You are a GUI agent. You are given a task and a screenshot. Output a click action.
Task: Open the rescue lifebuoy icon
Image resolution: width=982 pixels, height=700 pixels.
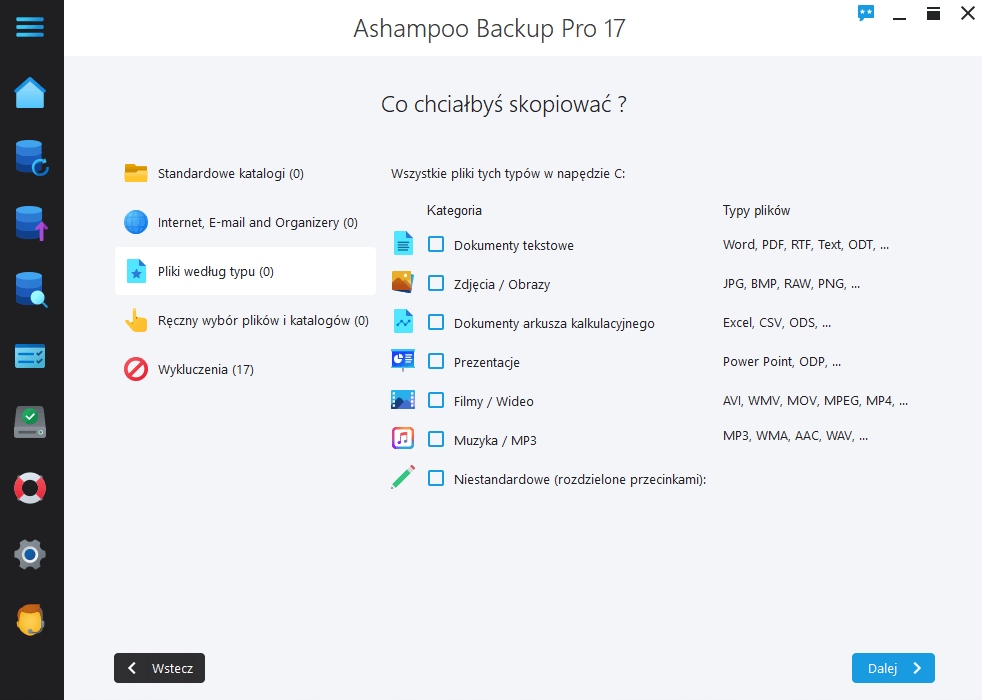pyautogui.click(x=30, y=488)
